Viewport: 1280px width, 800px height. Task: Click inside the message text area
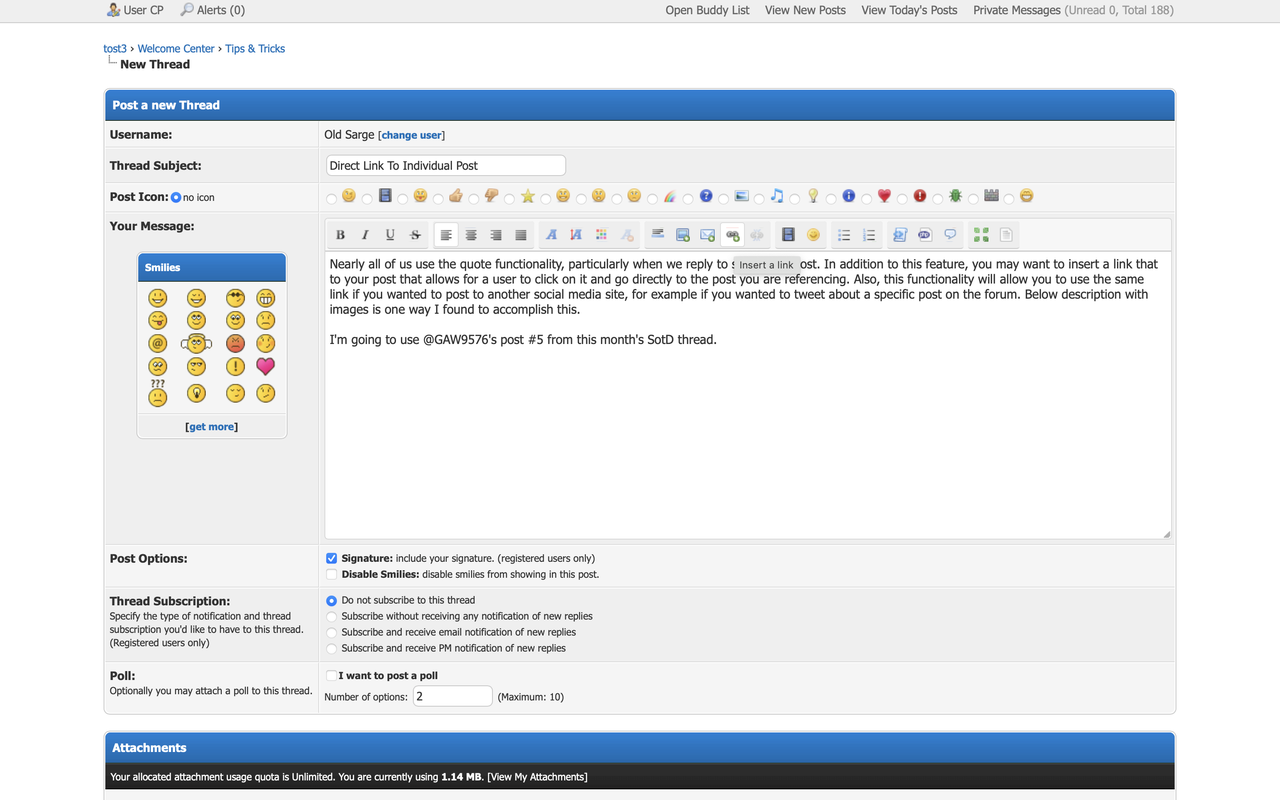(748, 395)
